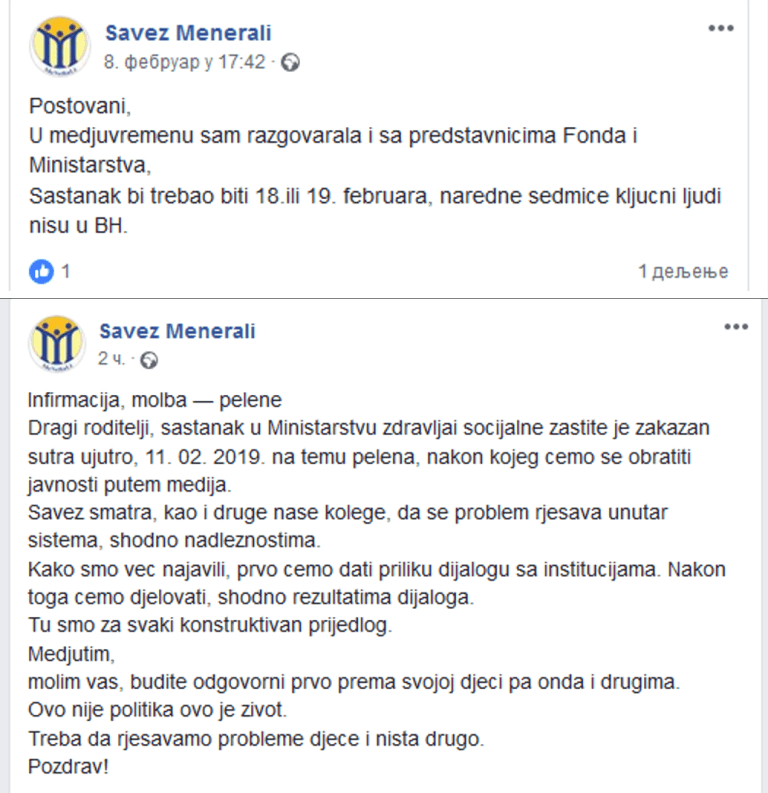Image resolution: width=768 pixels, height=793 pixels.
Task: Click the text 'Sastanak bi trebao biti 18.ili 19. februara'
Action: click(x=231, y=196)
